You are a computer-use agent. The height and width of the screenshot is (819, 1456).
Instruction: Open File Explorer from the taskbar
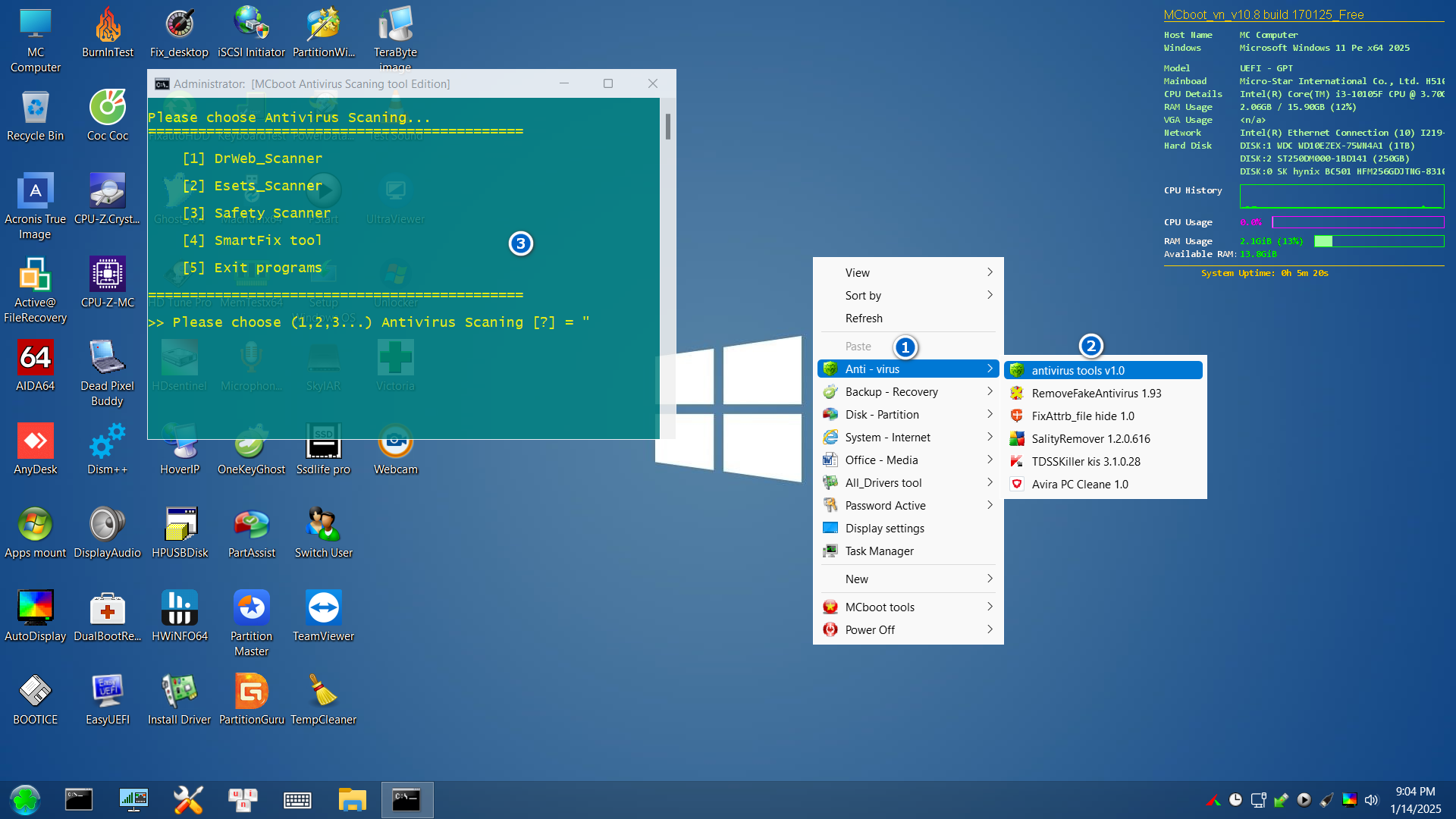coord(352,799)
